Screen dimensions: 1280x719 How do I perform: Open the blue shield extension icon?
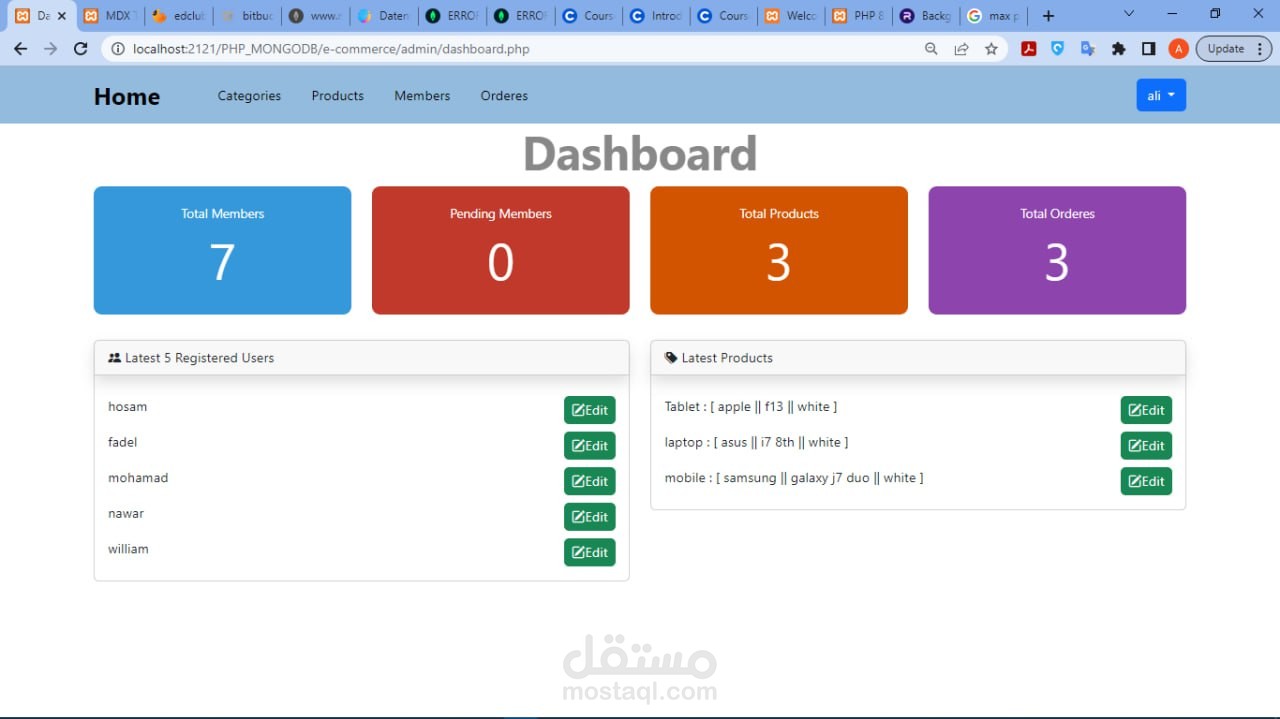click(x=1058, y=48)
